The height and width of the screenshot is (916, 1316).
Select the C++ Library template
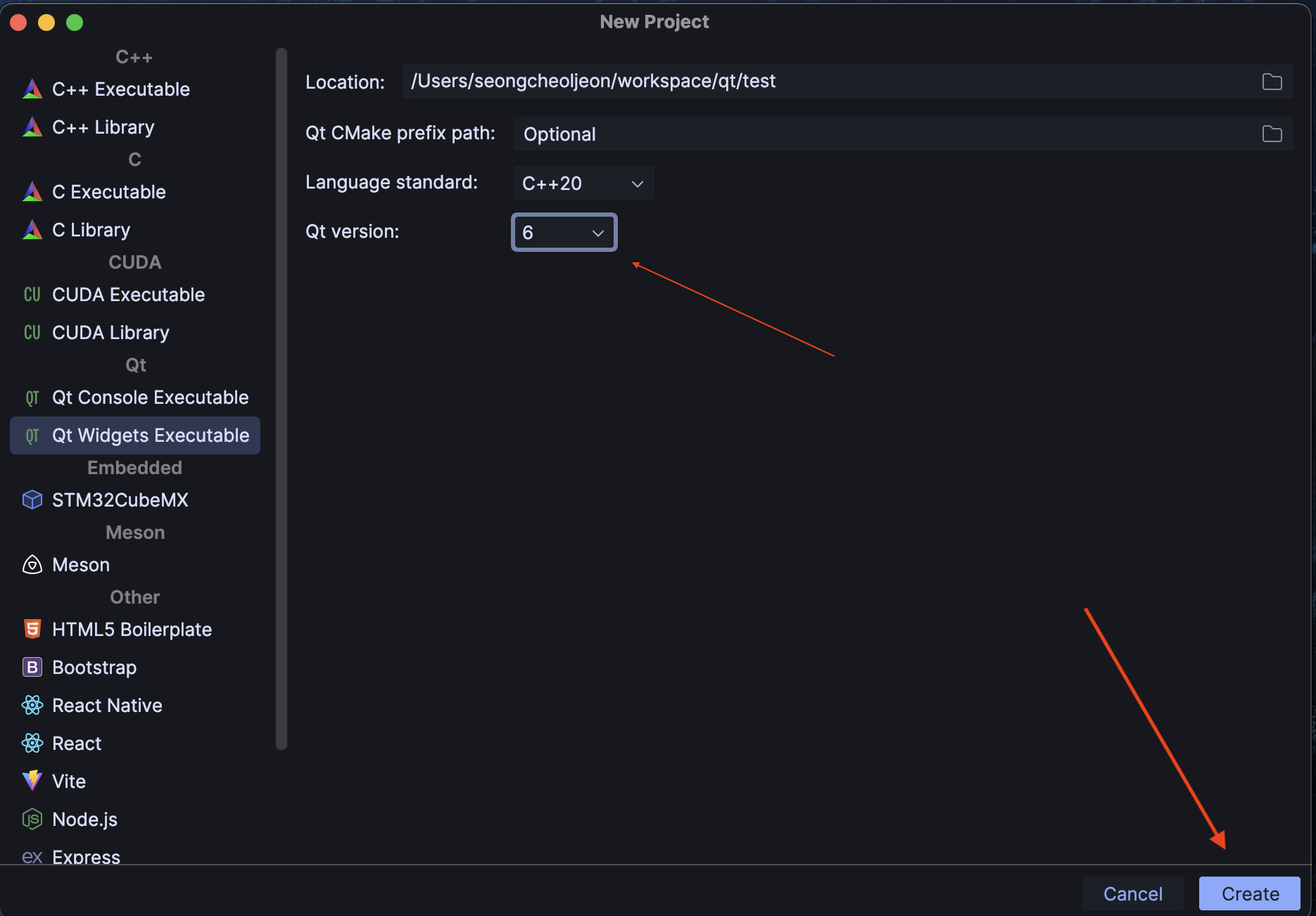[x=103, y=127]
